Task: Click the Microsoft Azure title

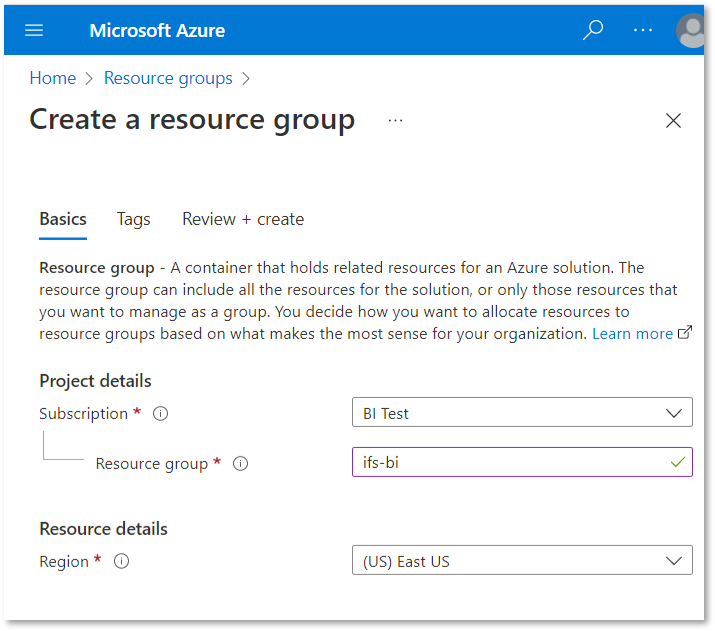Action: coord(157,31)
